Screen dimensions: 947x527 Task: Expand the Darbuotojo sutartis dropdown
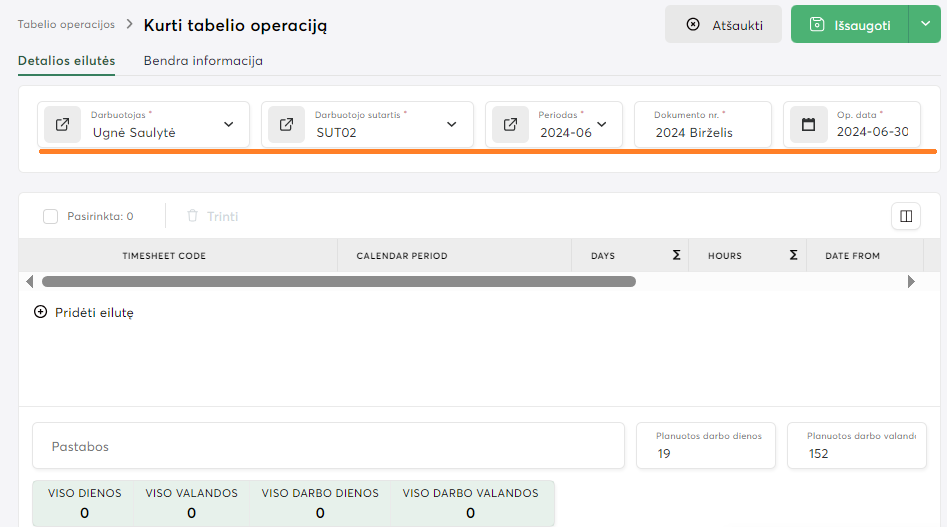[452, 125]
